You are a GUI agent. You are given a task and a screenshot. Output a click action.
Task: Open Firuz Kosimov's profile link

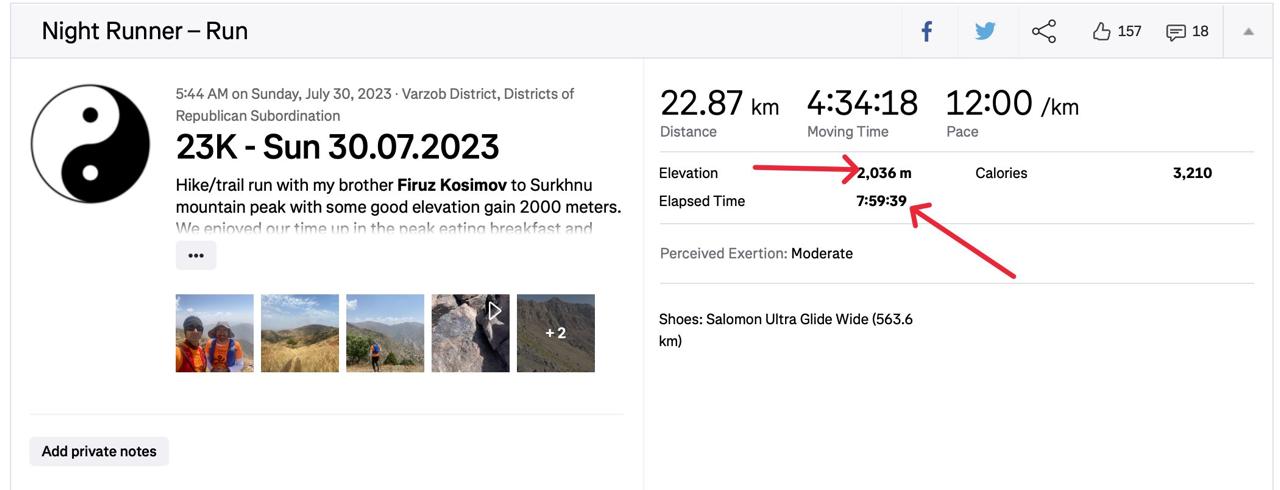click(x=452, y=185)
